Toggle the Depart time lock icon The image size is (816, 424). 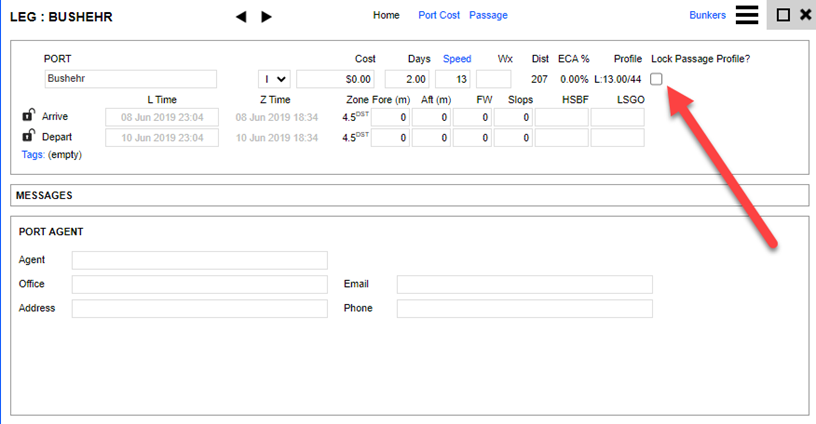[x=28, y=136]
